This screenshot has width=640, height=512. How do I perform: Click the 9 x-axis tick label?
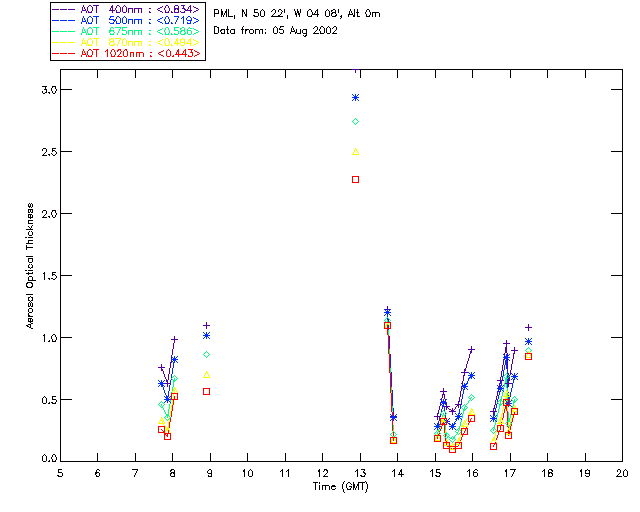[x=210, y=473]
